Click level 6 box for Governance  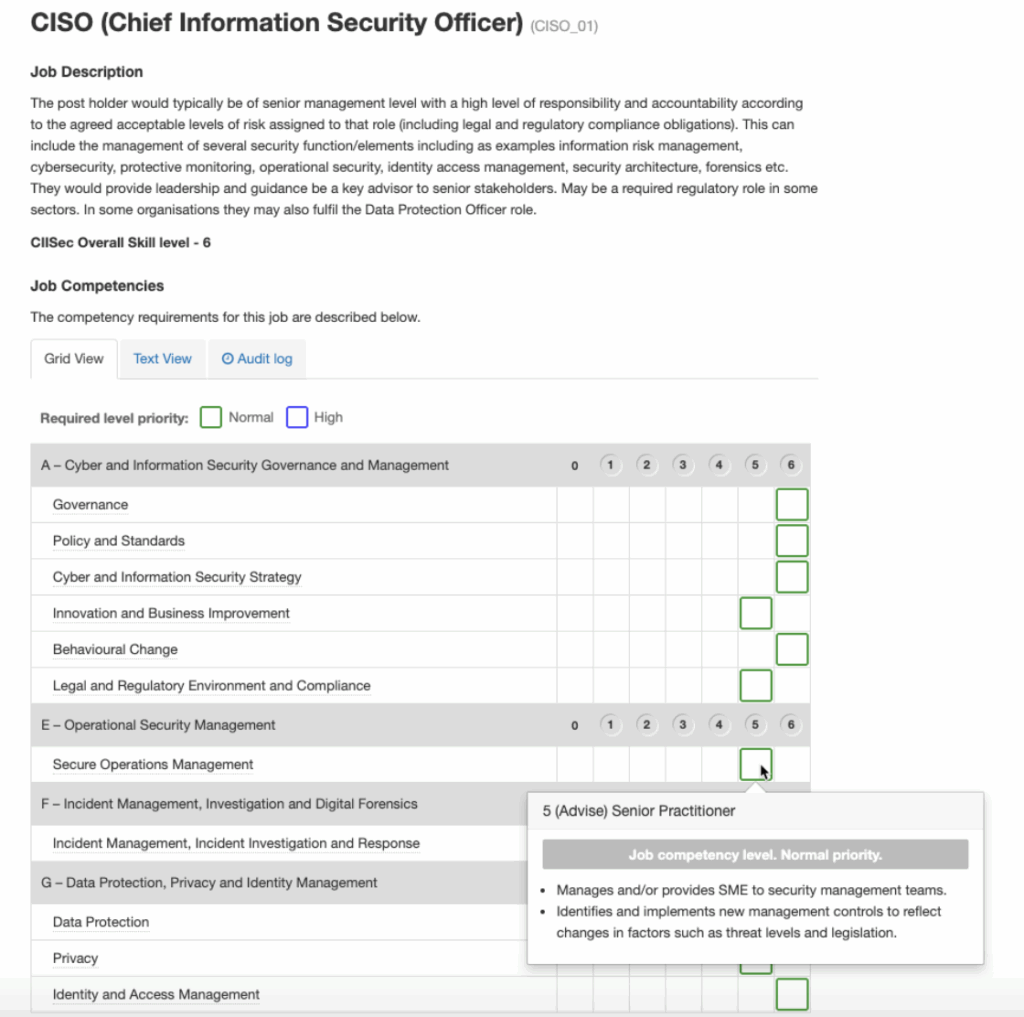tap(792, 505)
